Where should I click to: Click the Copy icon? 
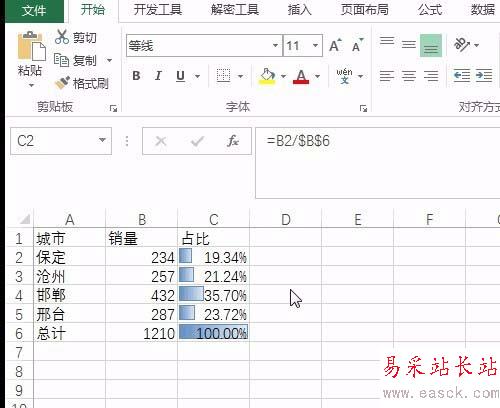[x=61, y=60]
